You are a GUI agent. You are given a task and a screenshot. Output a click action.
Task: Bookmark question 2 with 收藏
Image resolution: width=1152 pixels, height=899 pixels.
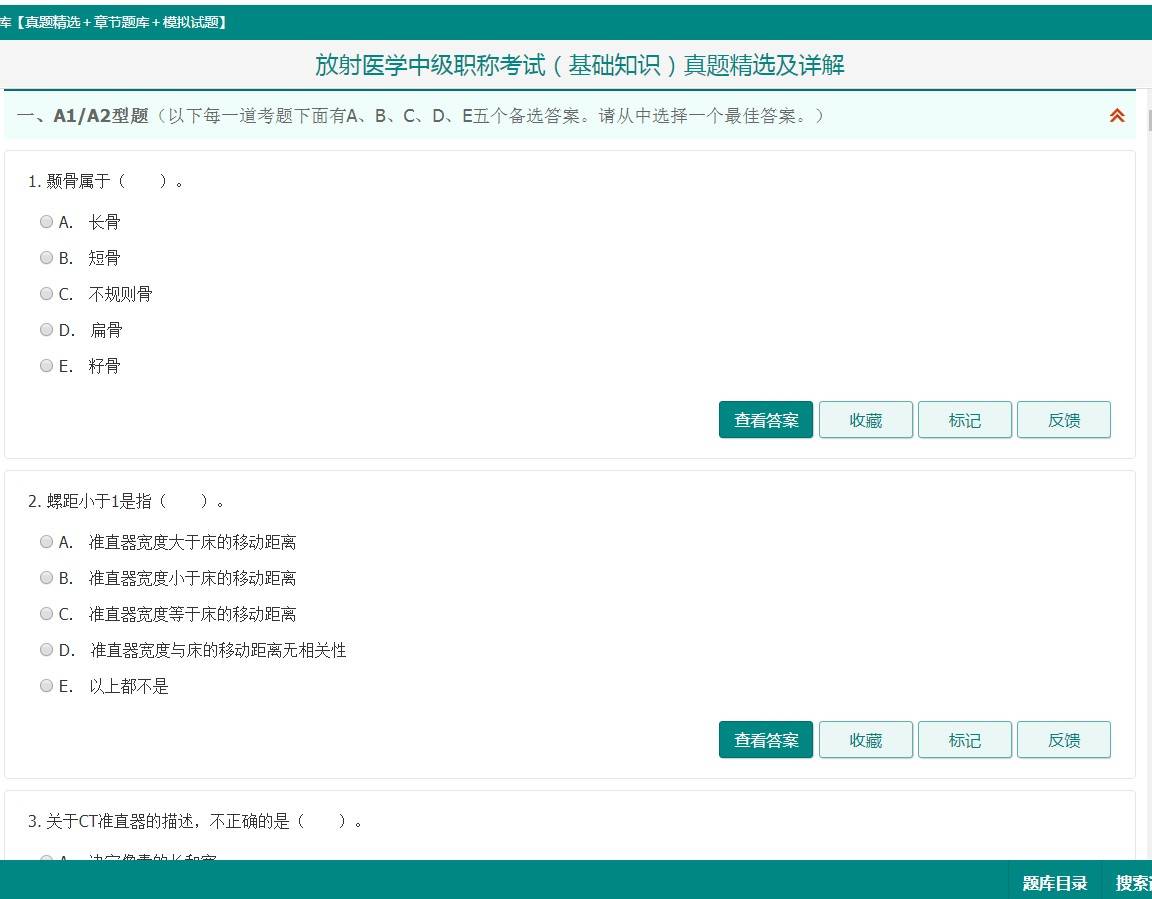tap(865, 740)
